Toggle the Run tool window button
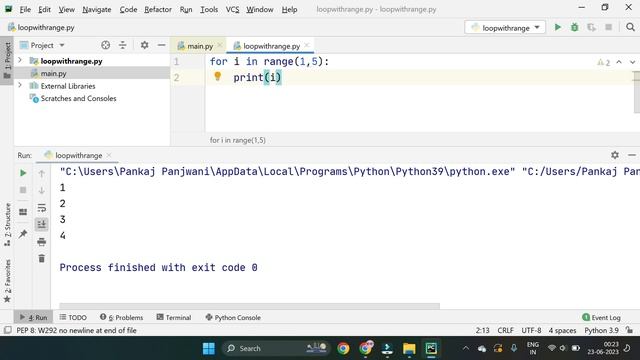The height and width of the screenshot is (360, 640). pyautogui.click(x=33, y=317)
